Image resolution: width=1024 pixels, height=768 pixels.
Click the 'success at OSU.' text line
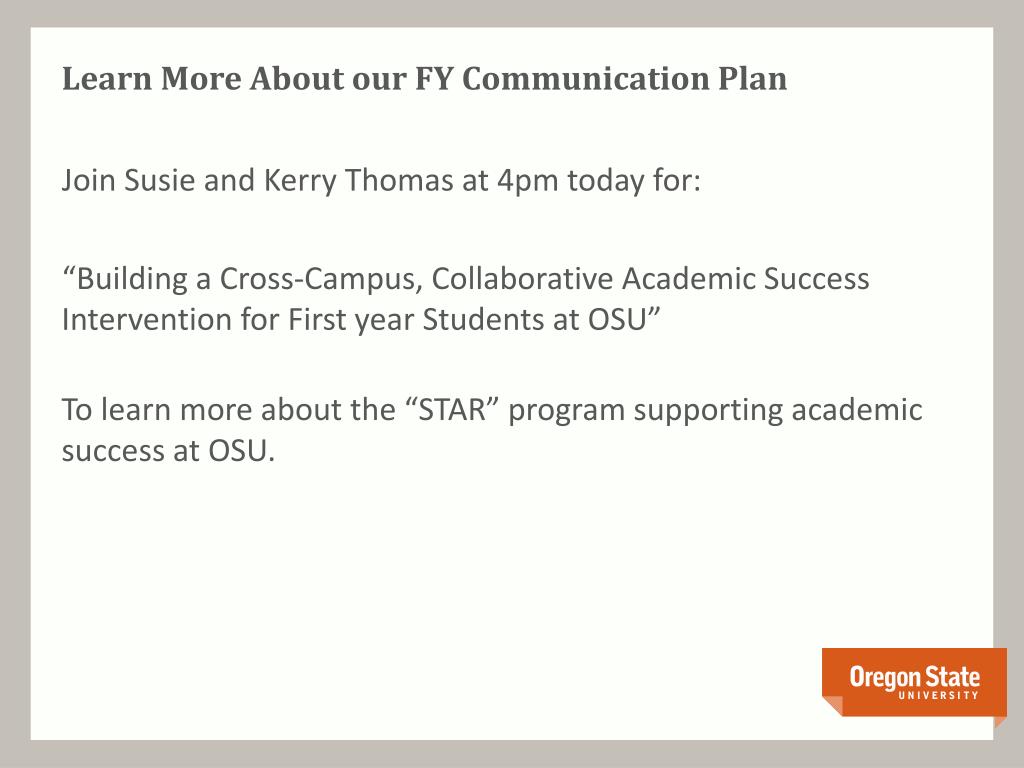tap(168, 451)
